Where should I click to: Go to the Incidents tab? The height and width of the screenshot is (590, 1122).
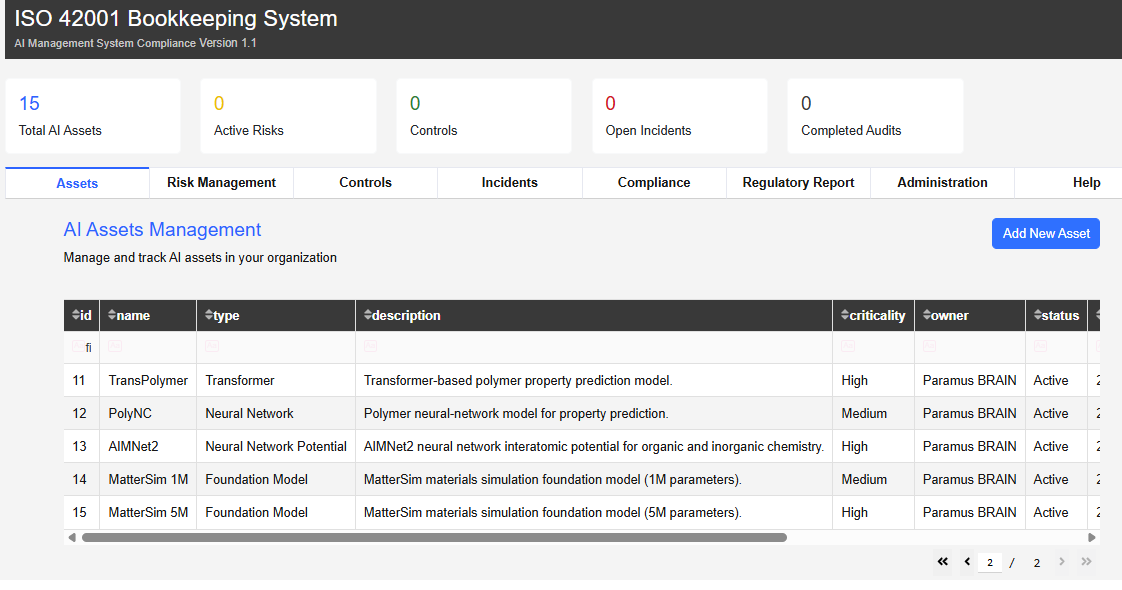click(509, 182)
